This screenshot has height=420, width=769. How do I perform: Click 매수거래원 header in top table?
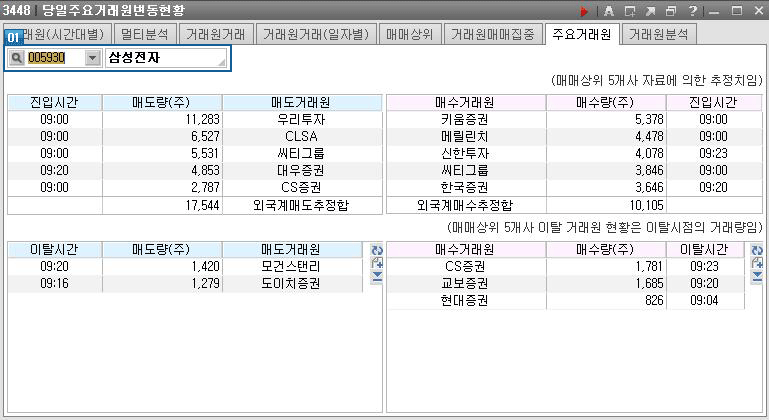pyautogui.click(x=465, y=103)
